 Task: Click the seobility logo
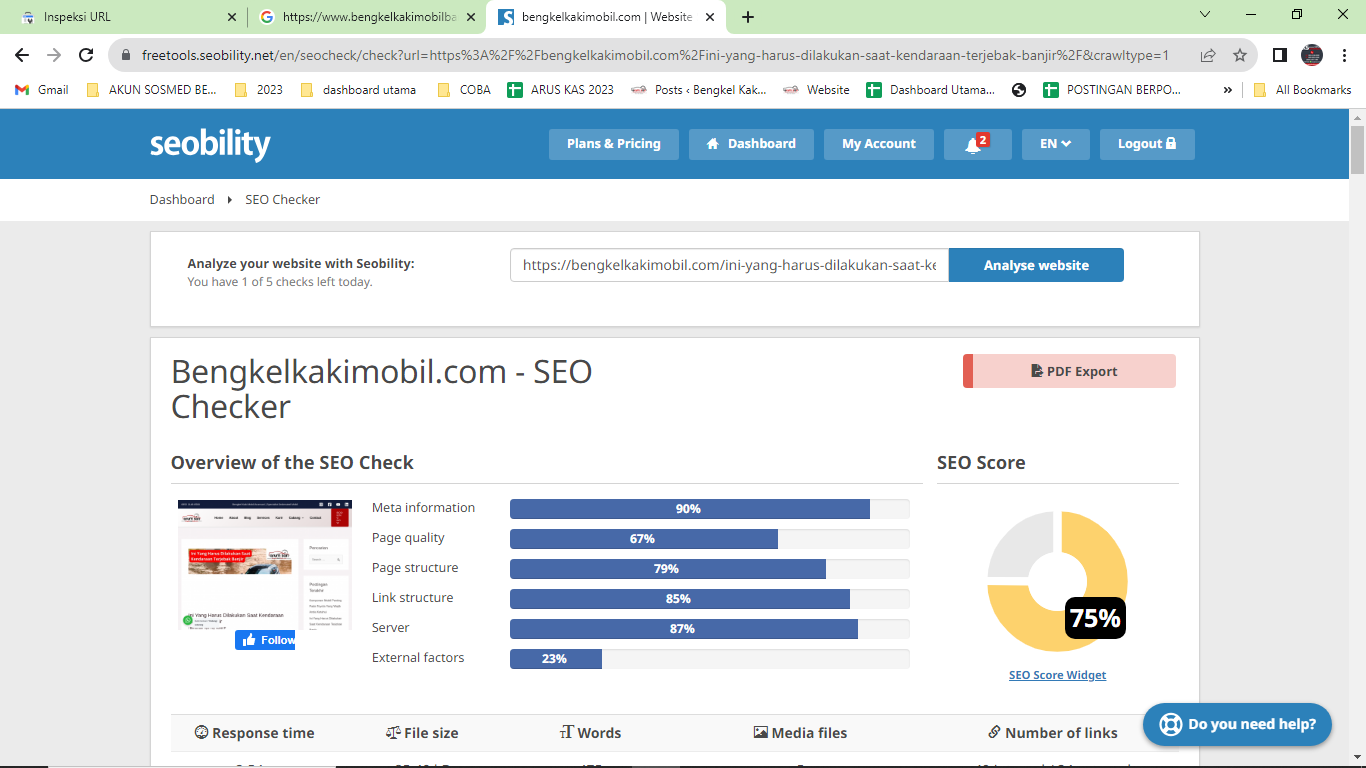pos(210,144)
